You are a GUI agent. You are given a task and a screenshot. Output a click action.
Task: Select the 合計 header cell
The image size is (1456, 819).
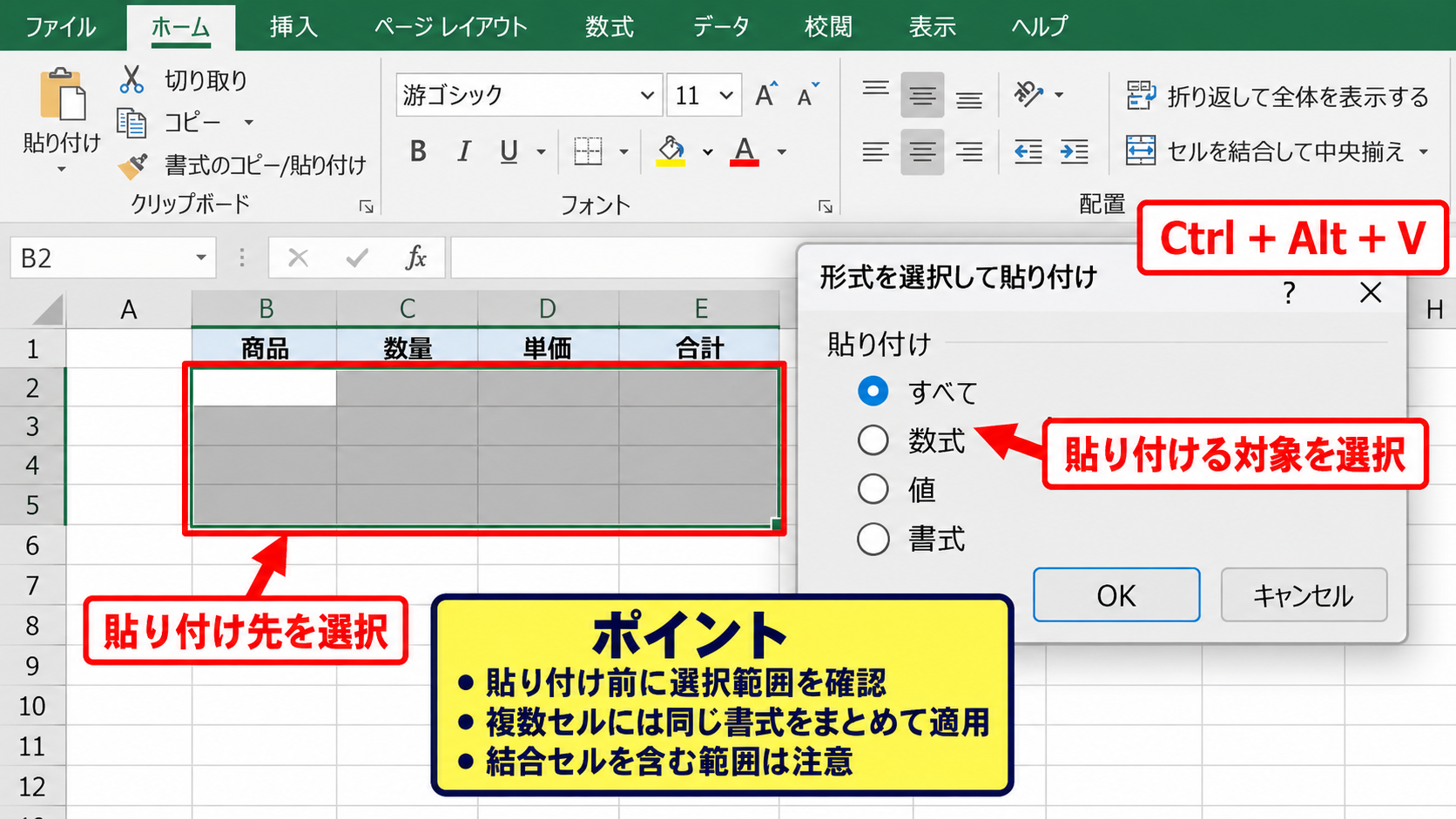(699, 347)
